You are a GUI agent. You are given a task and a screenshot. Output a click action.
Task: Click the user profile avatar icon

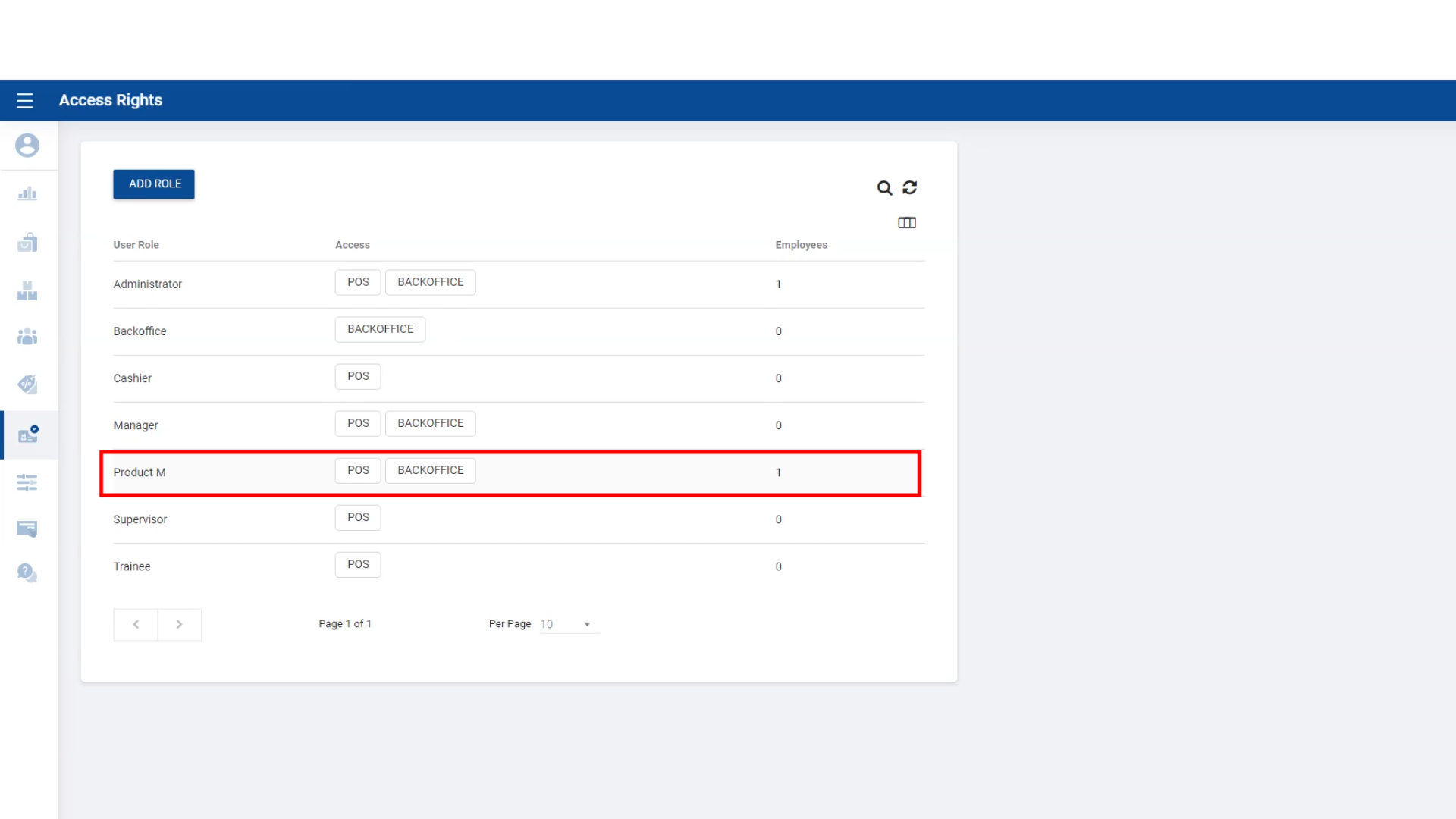click(x=27, y=145)
